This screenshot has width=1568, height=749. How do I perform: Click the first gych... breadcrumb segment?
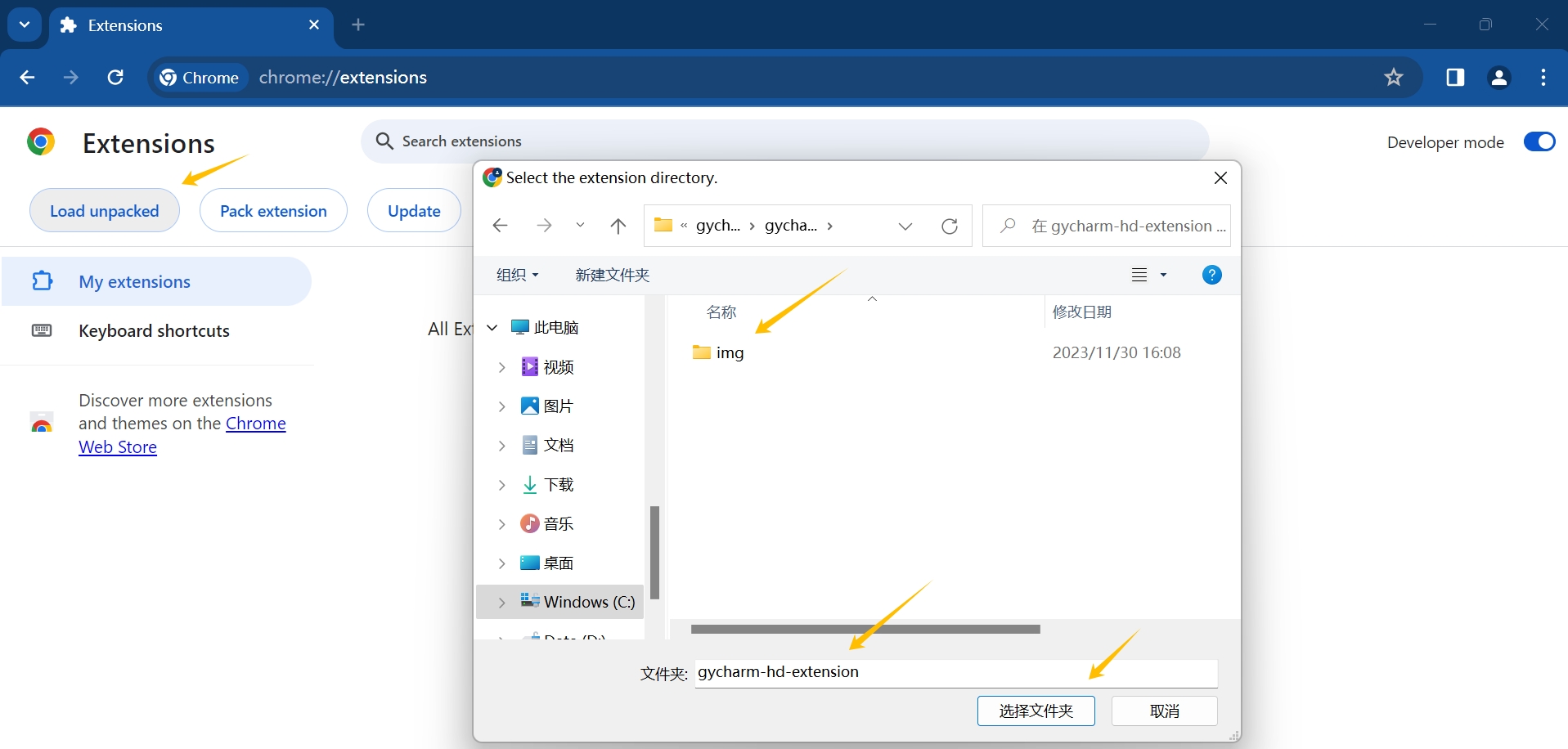tap(718, 226)
